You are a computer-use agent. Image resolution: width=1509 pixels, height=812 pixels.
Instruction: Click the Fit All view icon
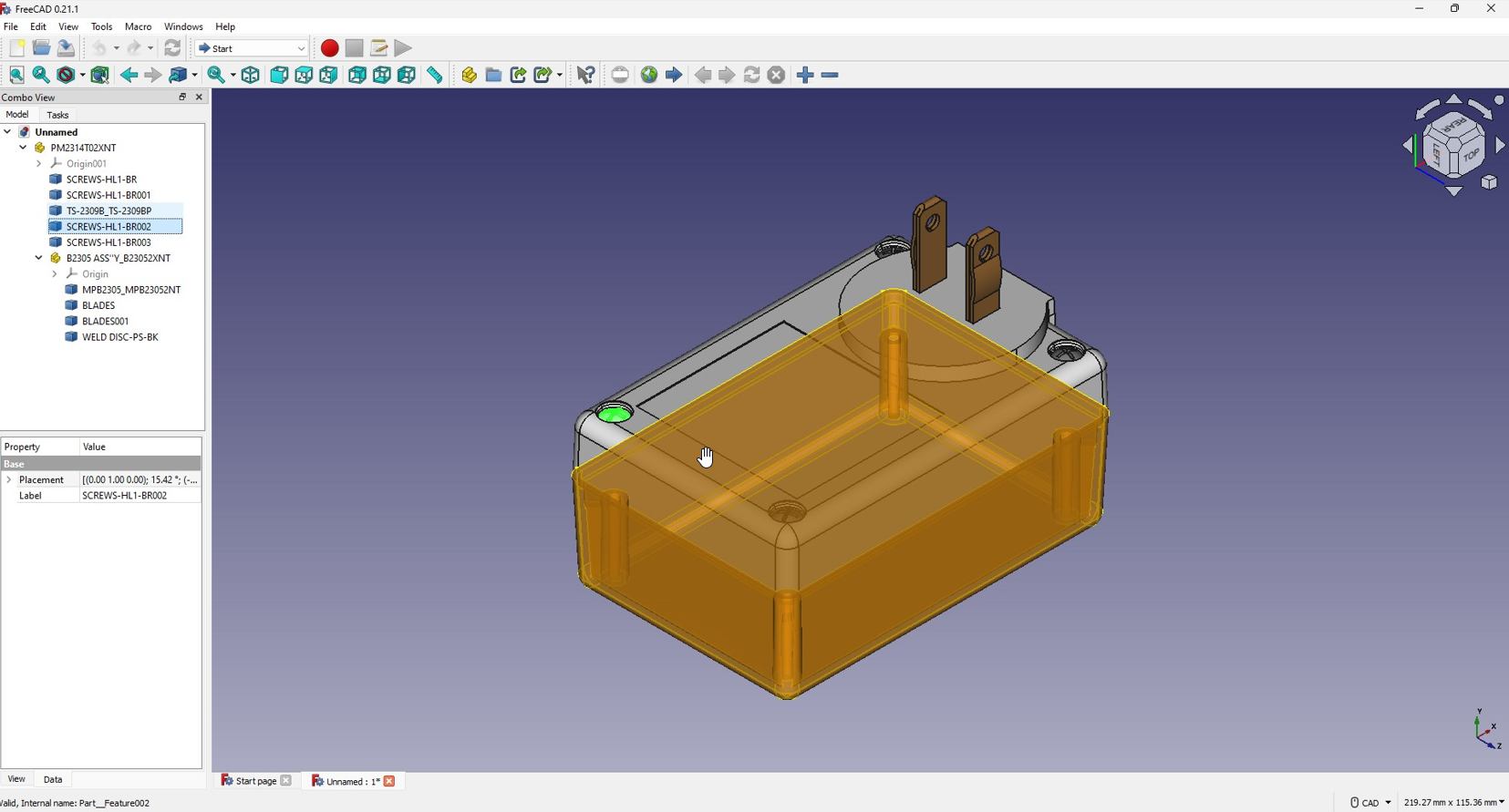tap(16, 76)
